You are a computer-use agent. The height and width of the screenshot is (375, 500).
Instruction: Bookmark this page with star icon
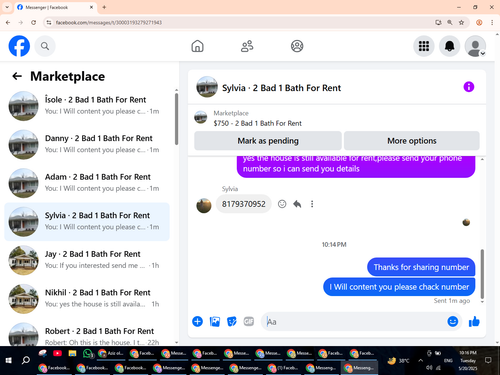click(461, 23)
